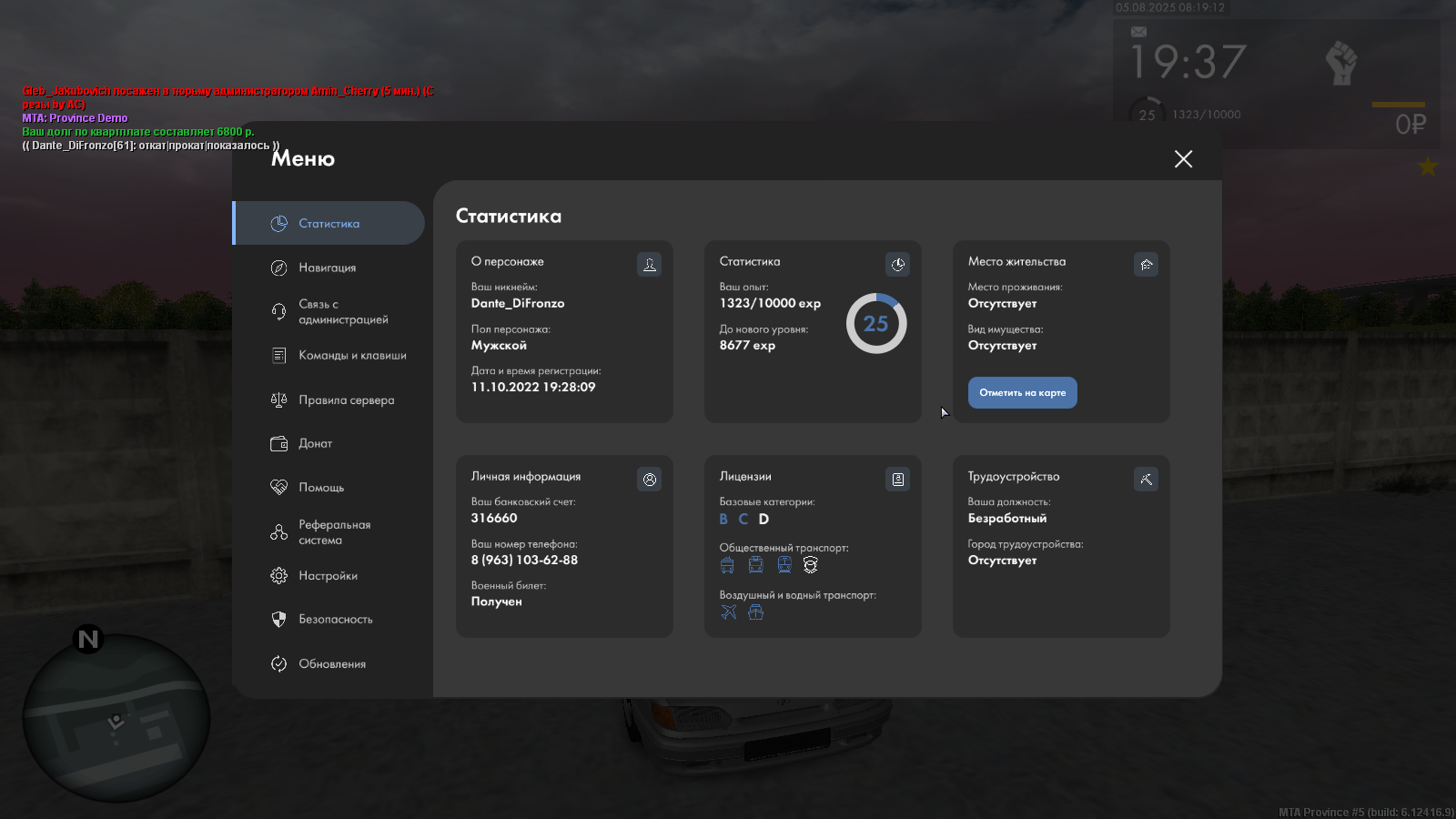Click the shield icon beside Безопасность

279,620
